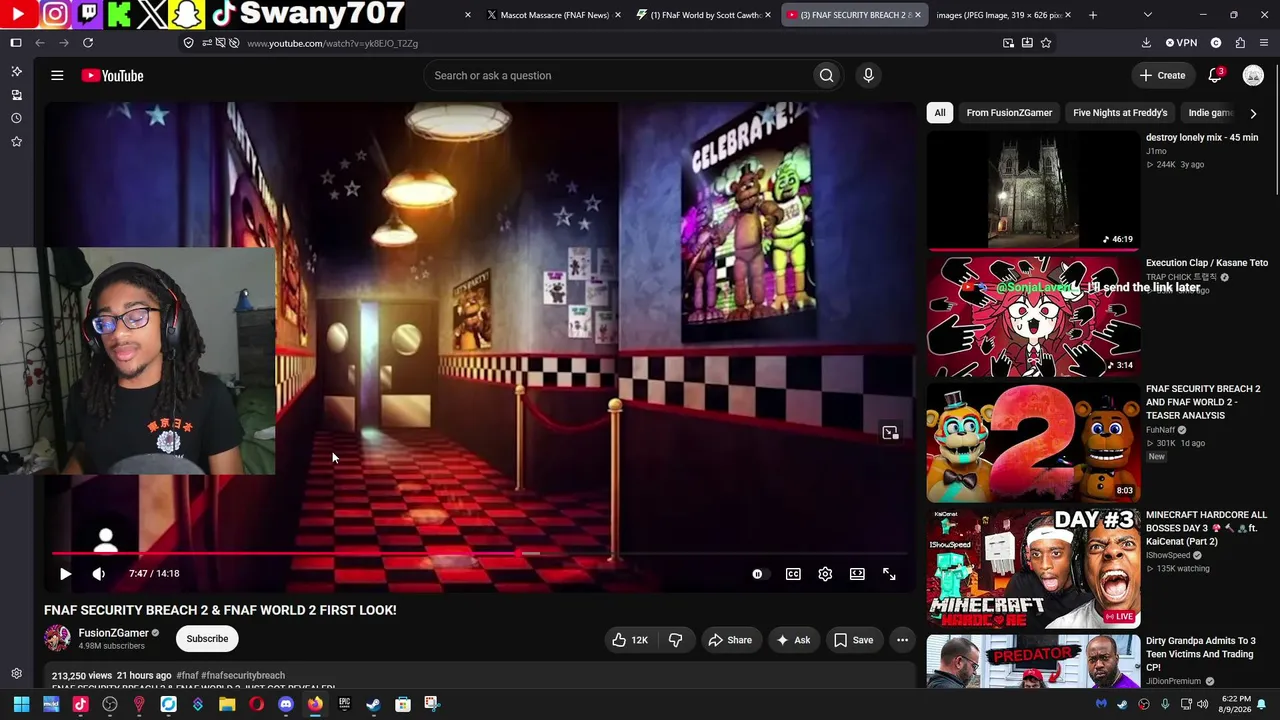
Task: Open the browser sidebar settings gear
Action: 16,673
